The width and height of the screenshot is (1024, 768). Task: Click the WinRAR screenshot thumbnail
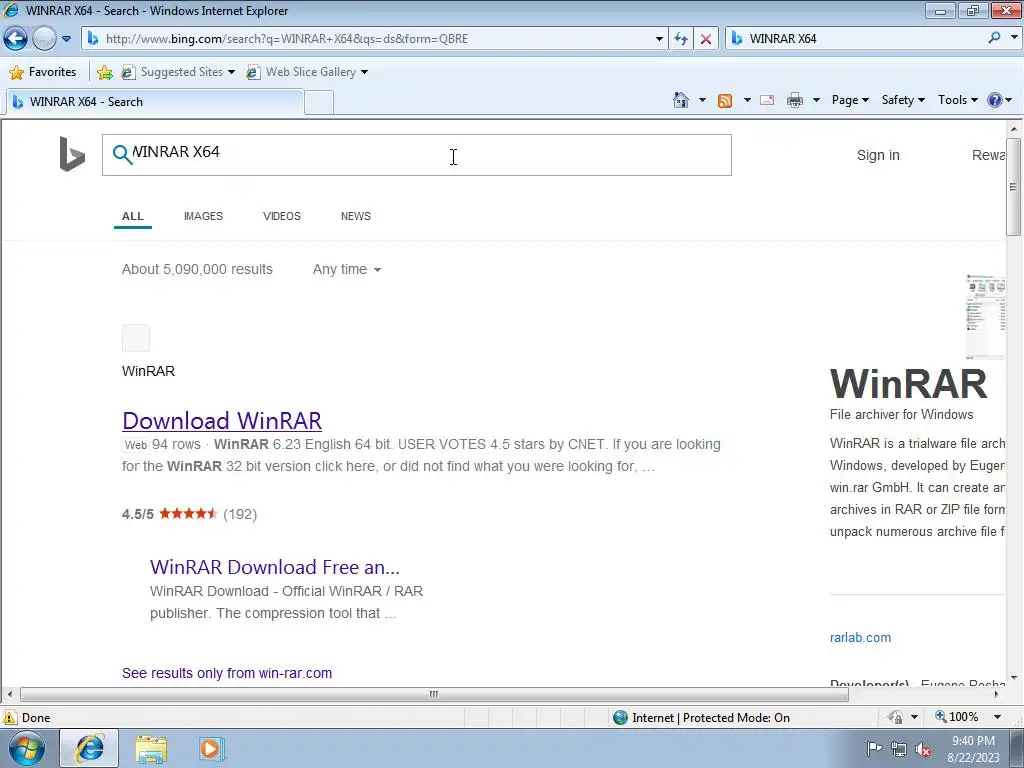985,317
